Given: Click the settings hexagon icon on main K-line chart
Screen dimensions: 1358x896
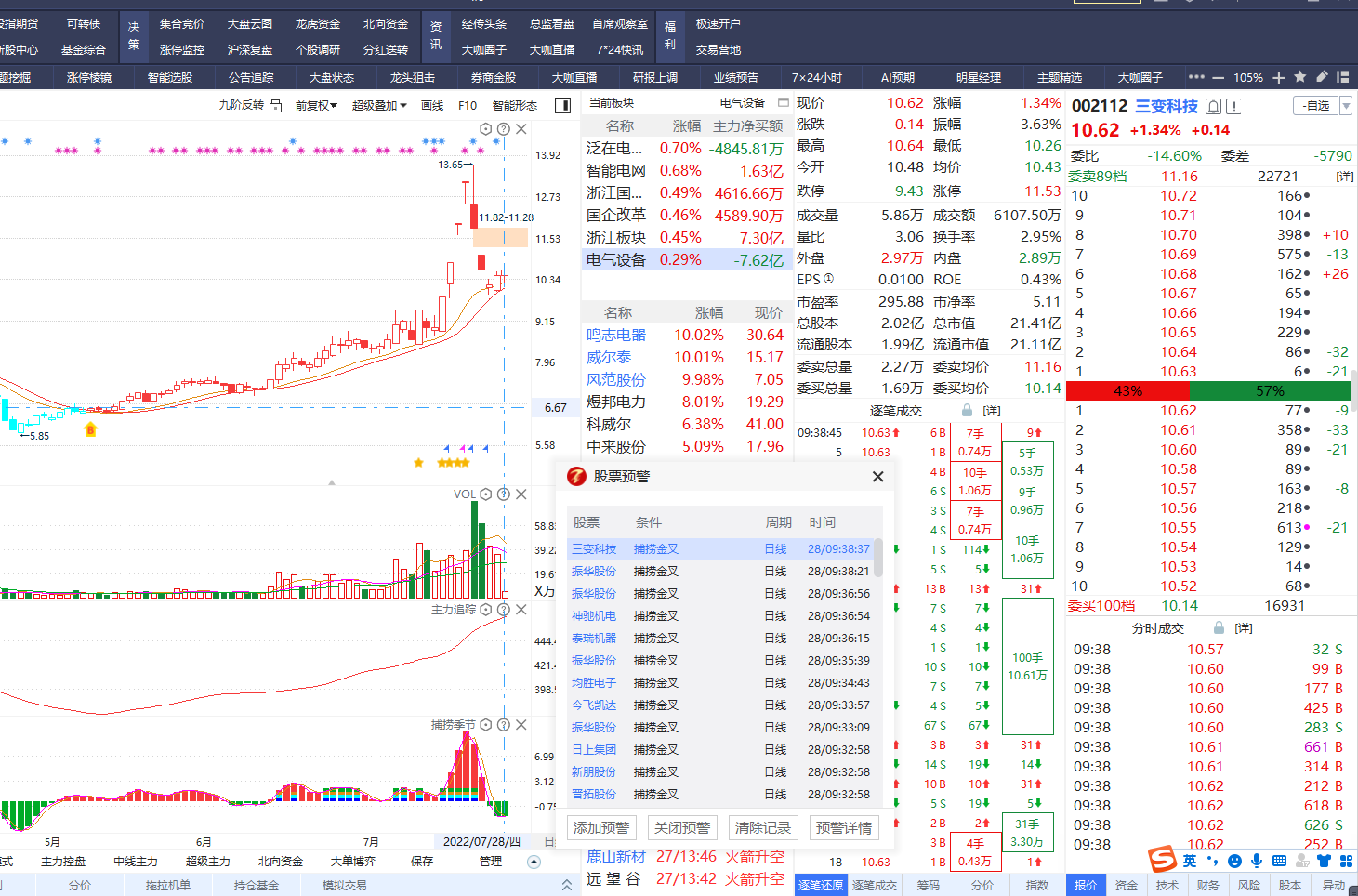Looking at the screenshot, I should click(x=486, y=129).
